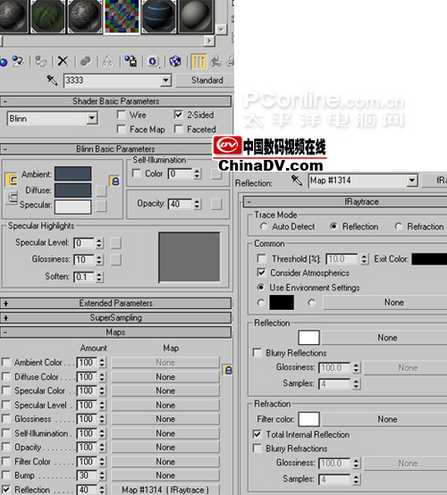Toggle lock icon right of Diffuse map button
This screenshot has height=495, width=447.
[115, 181]
